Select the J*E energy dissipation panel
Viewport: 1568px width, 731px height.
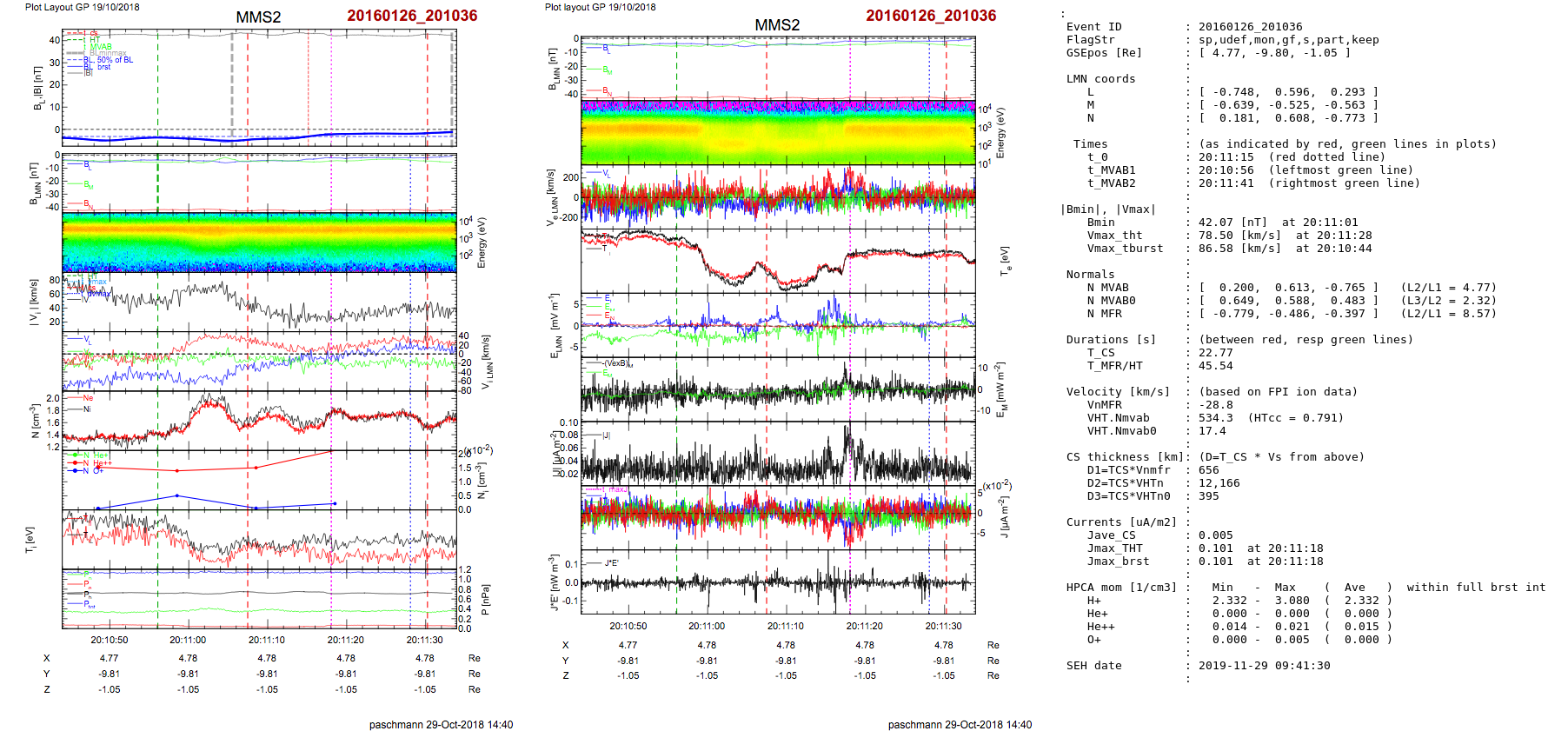point(778,581)
